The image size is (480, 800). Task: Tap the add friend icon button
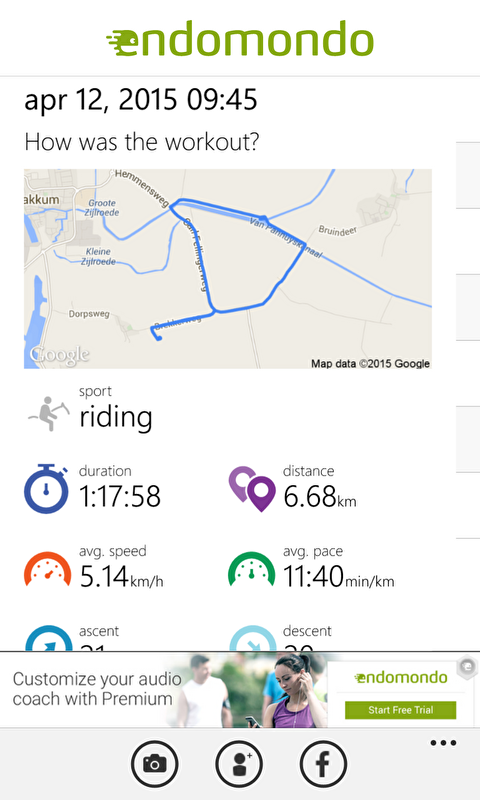239,764
